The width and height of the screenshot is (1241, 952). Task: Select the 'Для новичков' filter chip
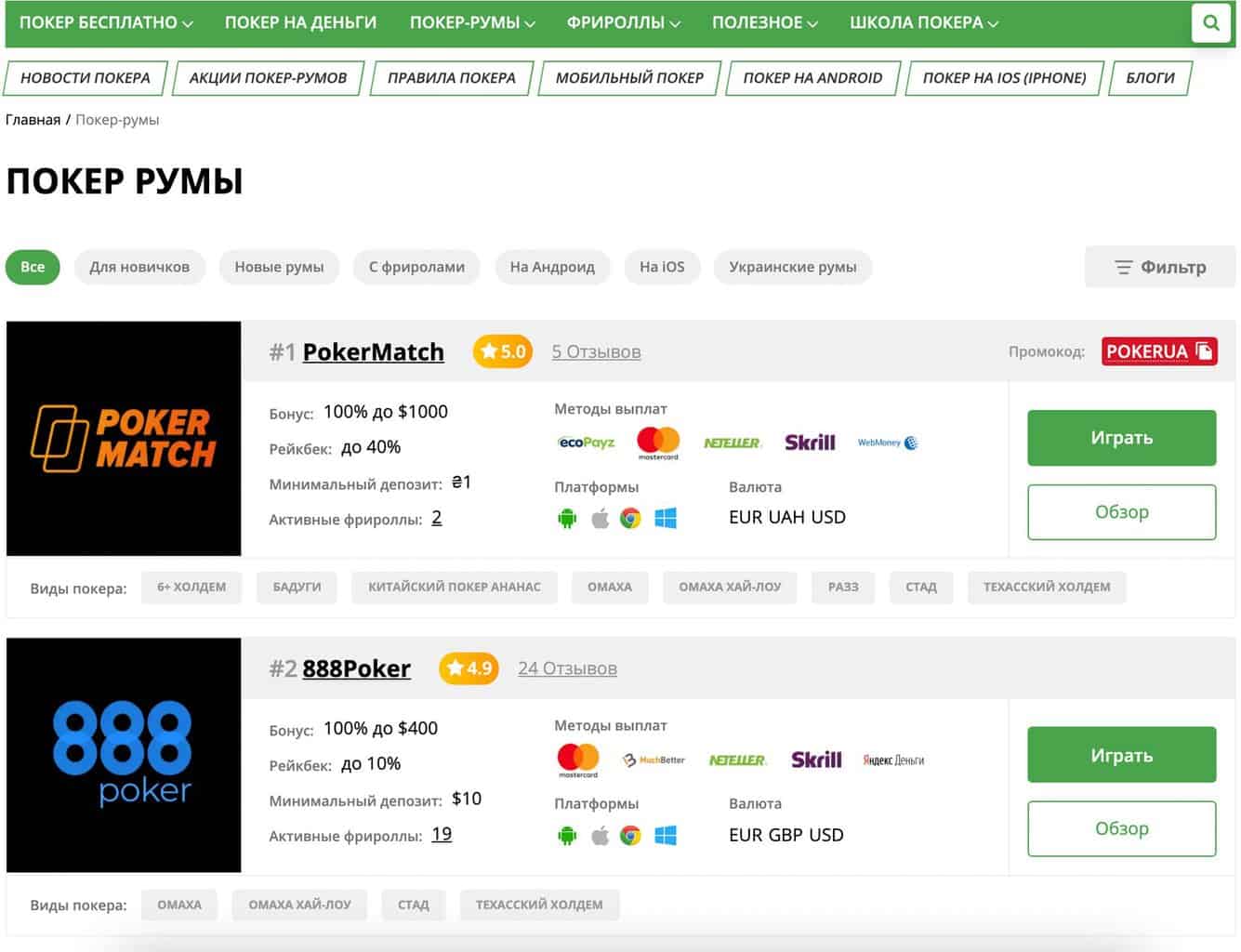click(139, 267)
